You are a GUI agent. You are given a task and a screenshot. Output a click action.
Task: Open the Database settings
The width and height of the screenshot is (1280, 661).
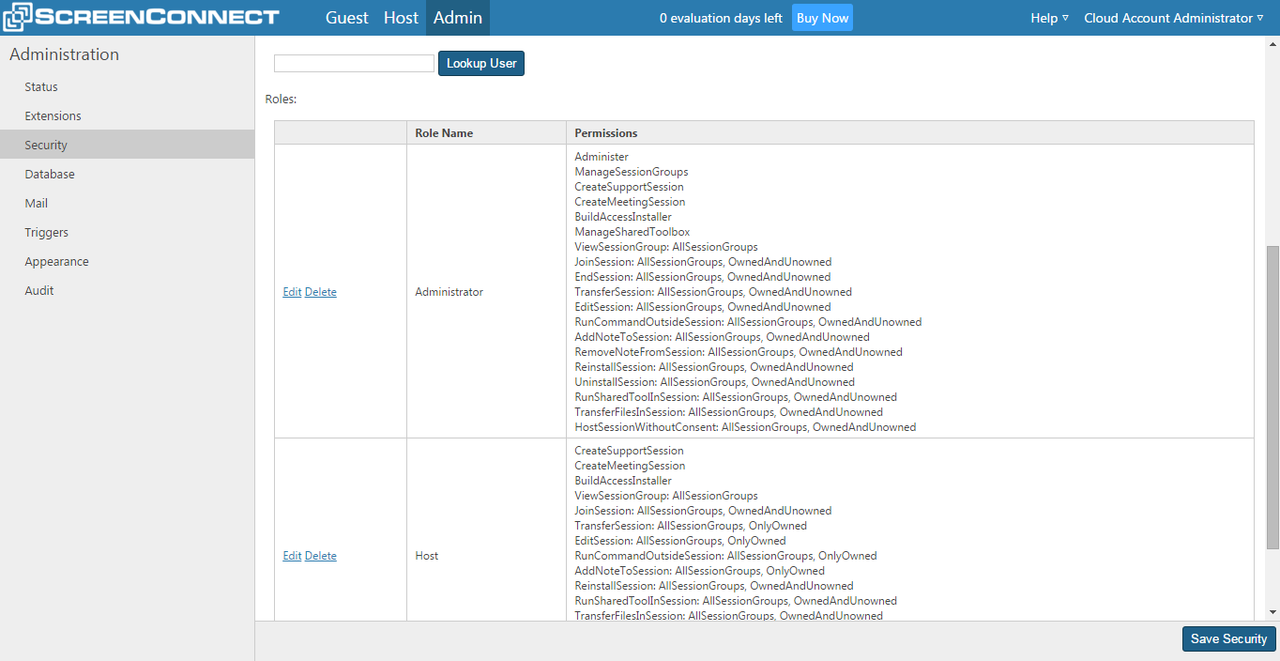click(49, 173)
